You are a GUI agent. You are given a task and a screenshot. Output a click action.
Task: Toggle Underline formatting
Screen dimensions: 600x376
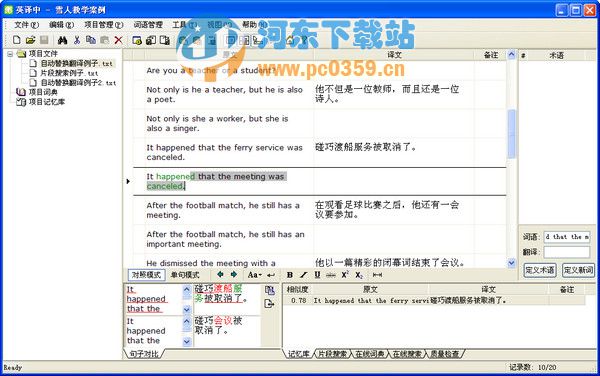click(x=317, y=275)
